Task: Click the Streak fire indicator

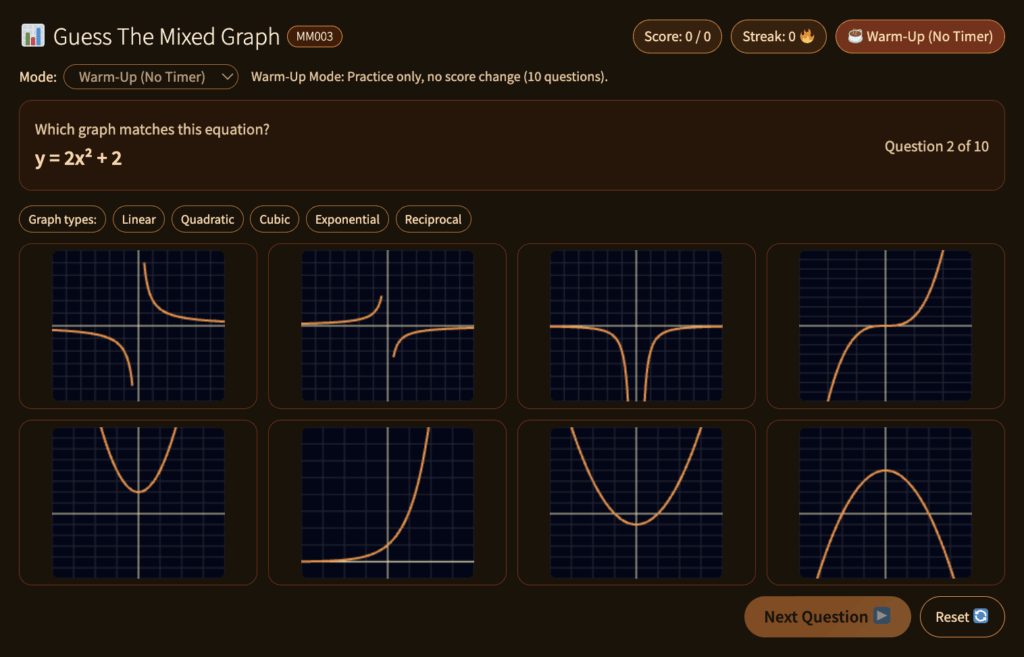Action: tap(779, 37)
